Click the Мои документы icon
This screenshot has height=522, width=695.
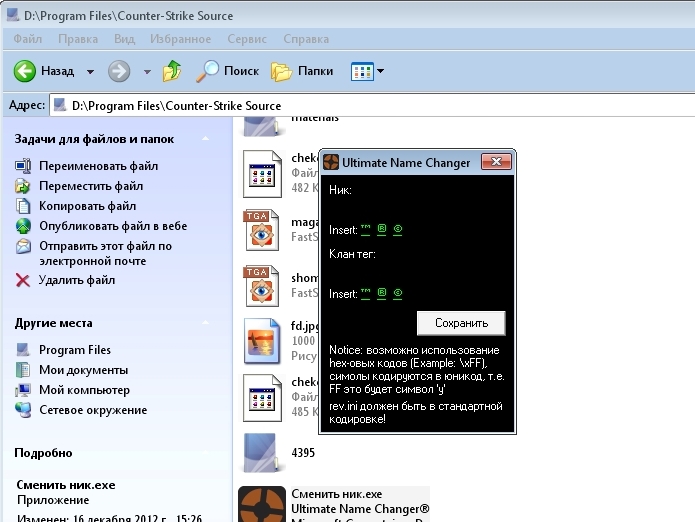click(23, 370)
